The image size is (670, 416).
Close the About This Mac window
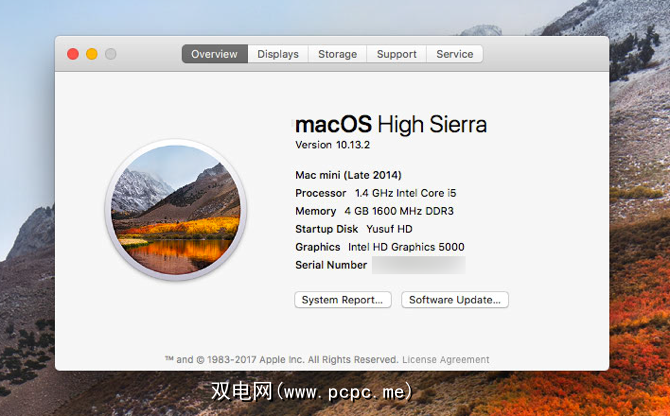pyautogui.click(x=73, y=54)
